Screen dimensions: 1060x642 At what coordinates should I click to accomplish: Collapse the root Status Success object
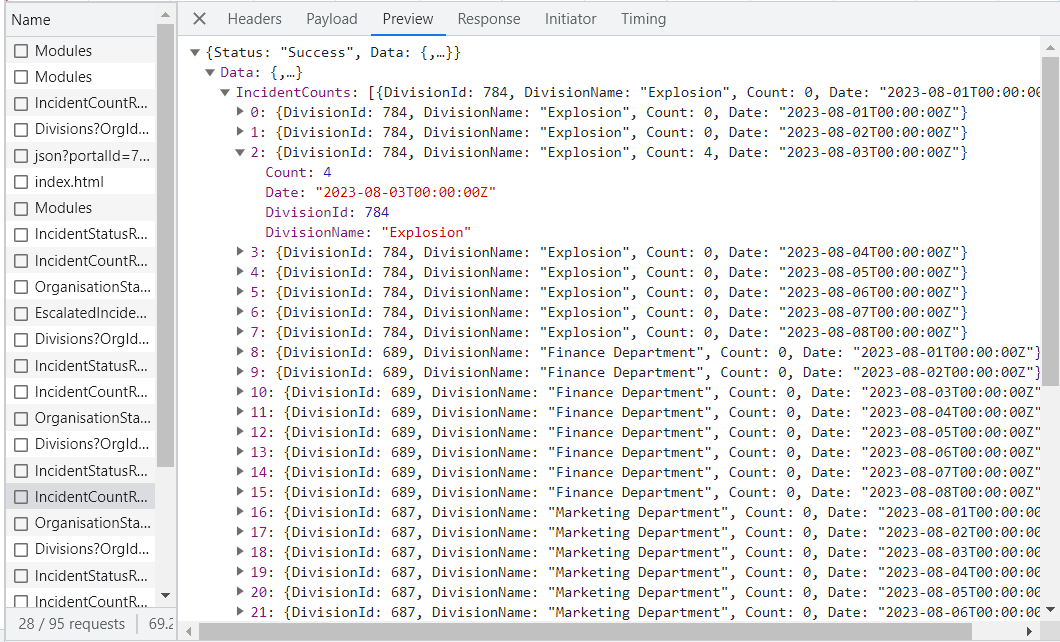tap(195, 52)
